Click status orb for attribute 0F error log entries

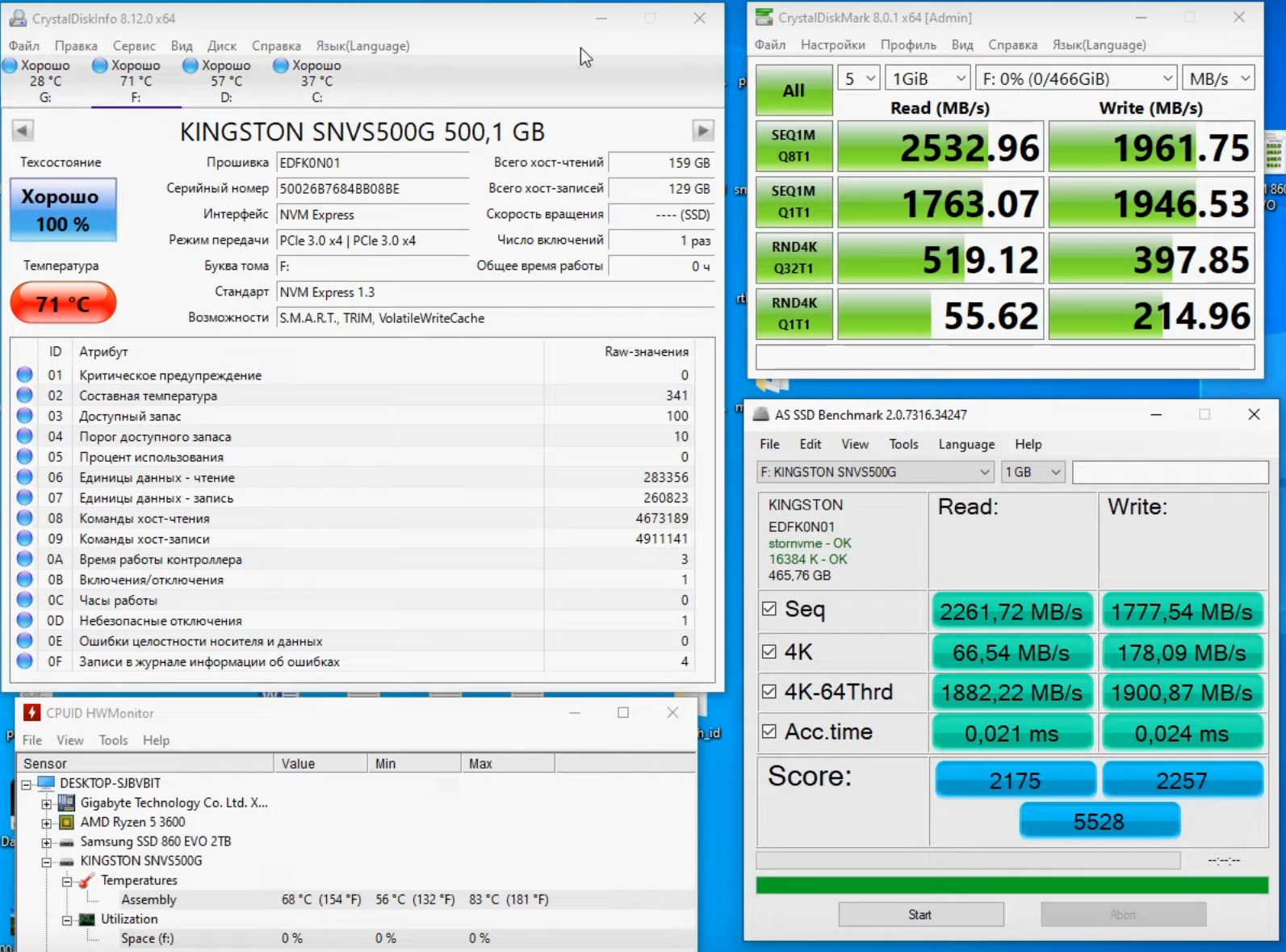click(x=25, y=661)
